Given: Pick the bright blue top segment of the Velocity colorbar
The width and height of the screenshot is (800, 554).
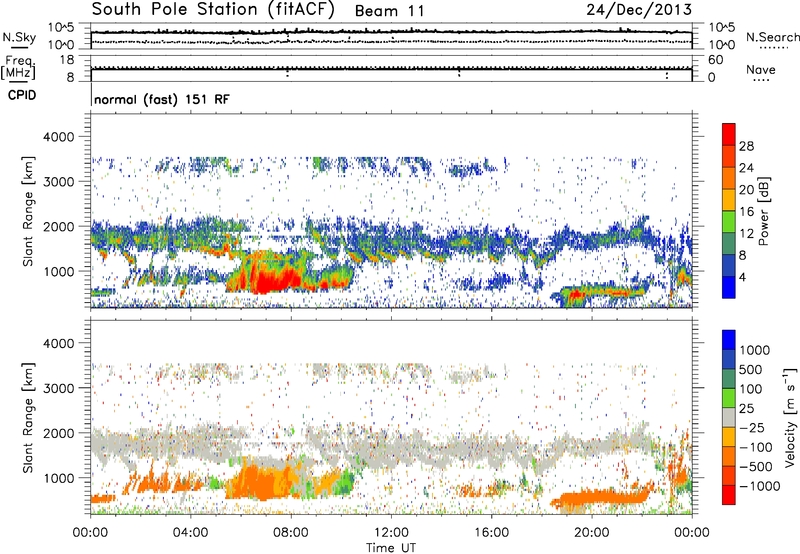Looking at the screenshot, I should tap(729, 340).
